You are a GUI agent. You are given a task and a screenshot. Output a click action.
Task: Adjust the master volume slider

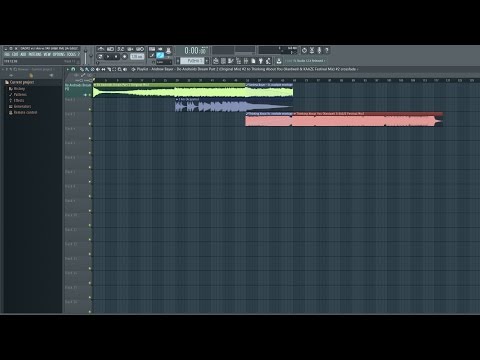[x=86, y=57]
